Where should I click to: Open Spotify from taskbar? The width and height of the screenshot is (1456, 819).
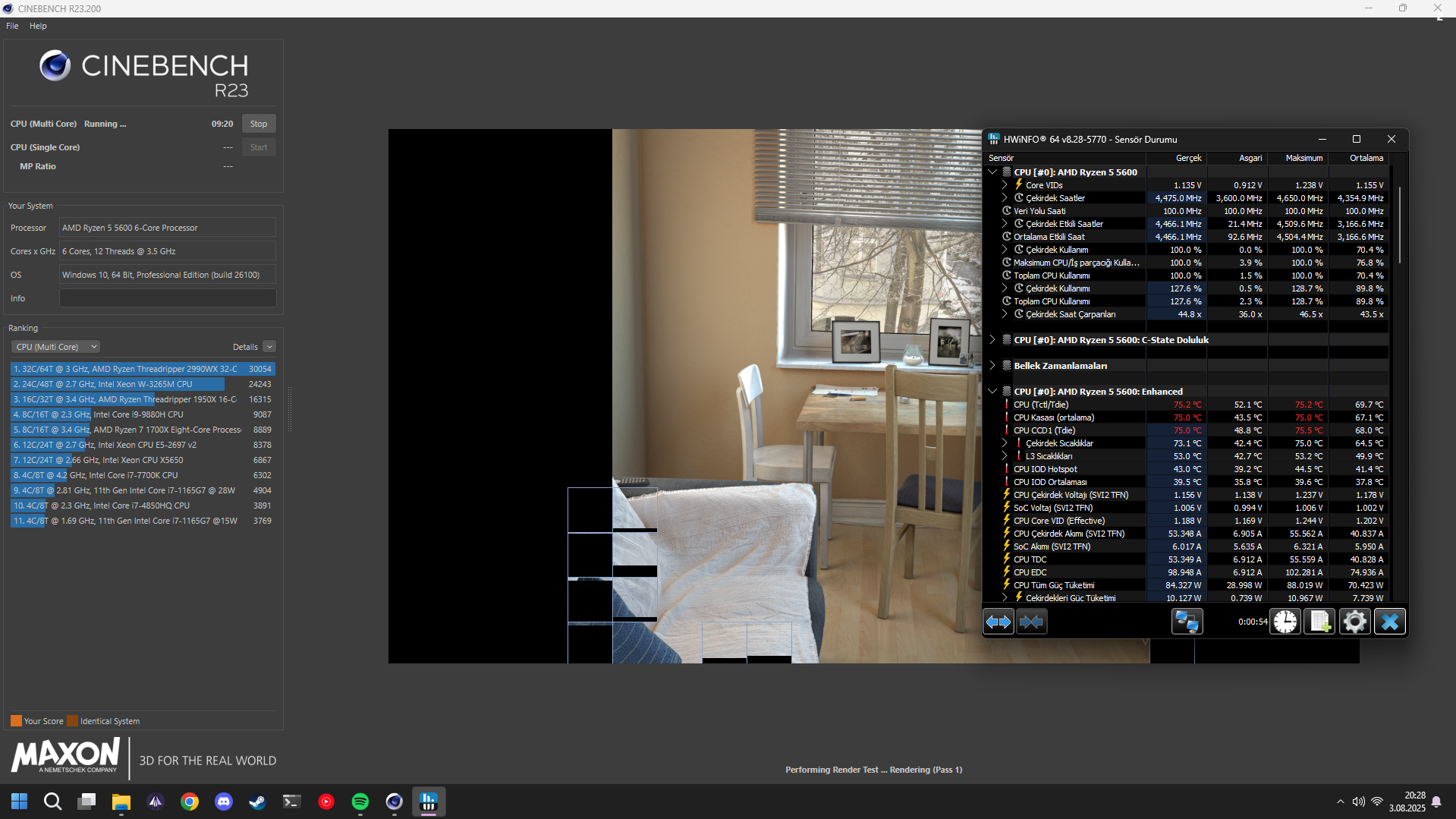point(360,802)
